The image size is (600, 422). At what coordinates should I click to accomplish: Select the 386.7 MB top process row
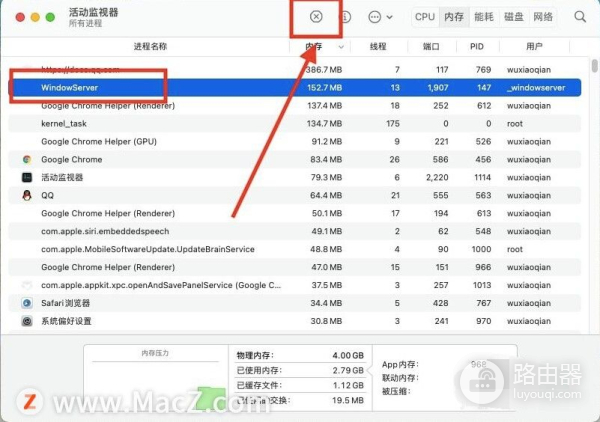[x=295, y=70]
